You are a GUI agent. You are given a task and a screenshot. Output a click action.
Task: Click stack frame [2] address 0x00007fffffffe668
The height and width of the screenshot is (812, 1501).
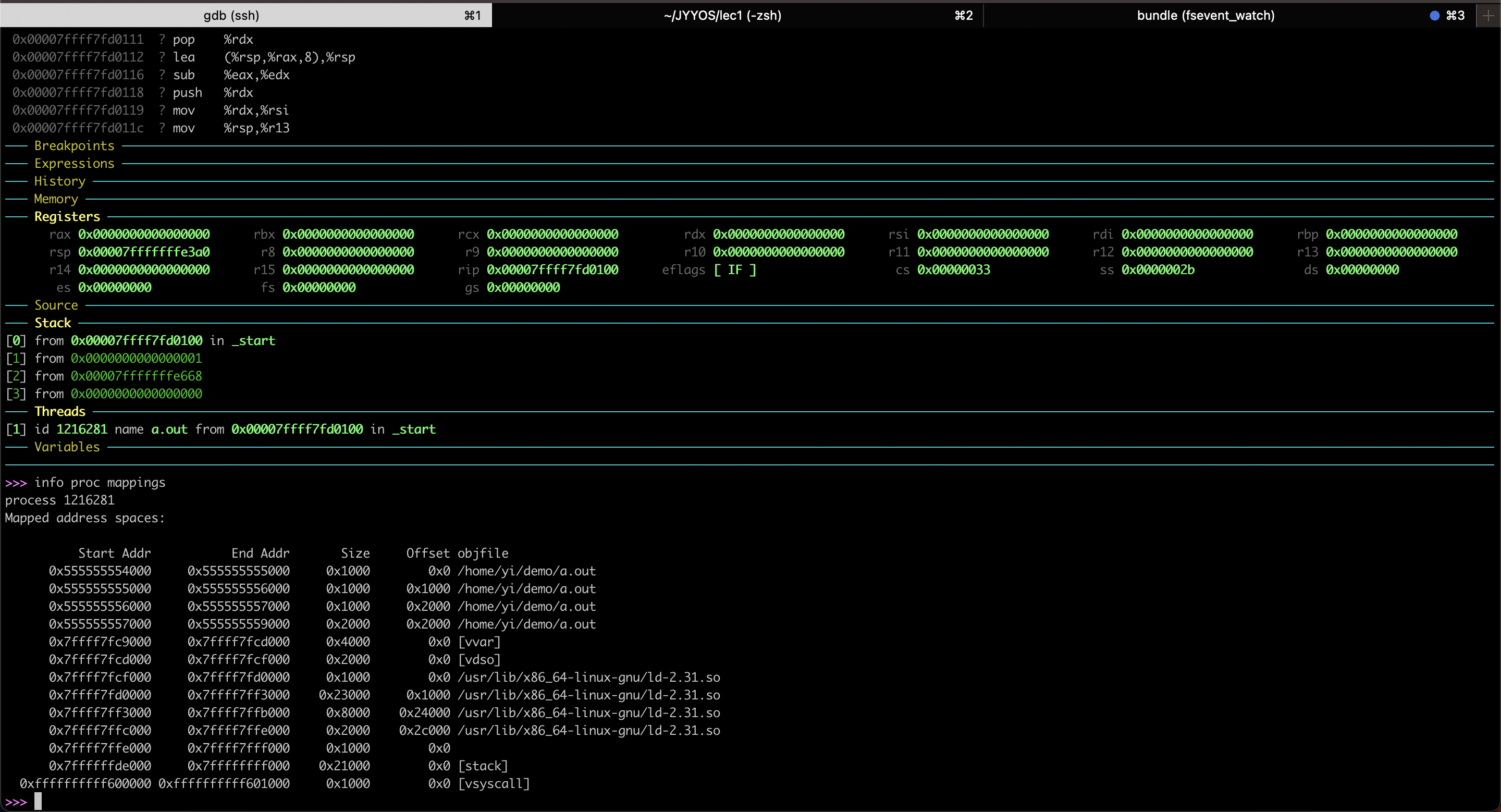(137, 376)
